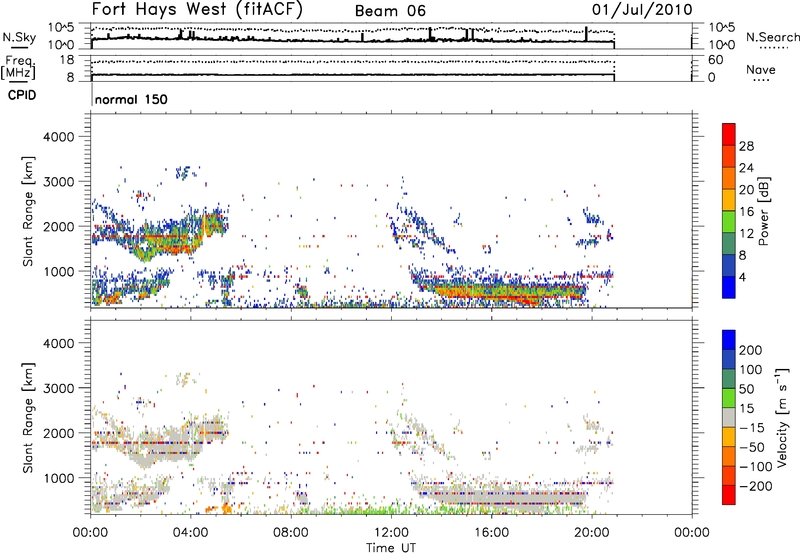This screenshot has width=800, height=554.
Task: Click time axis tick '12:00'
Action: point(391,533)
